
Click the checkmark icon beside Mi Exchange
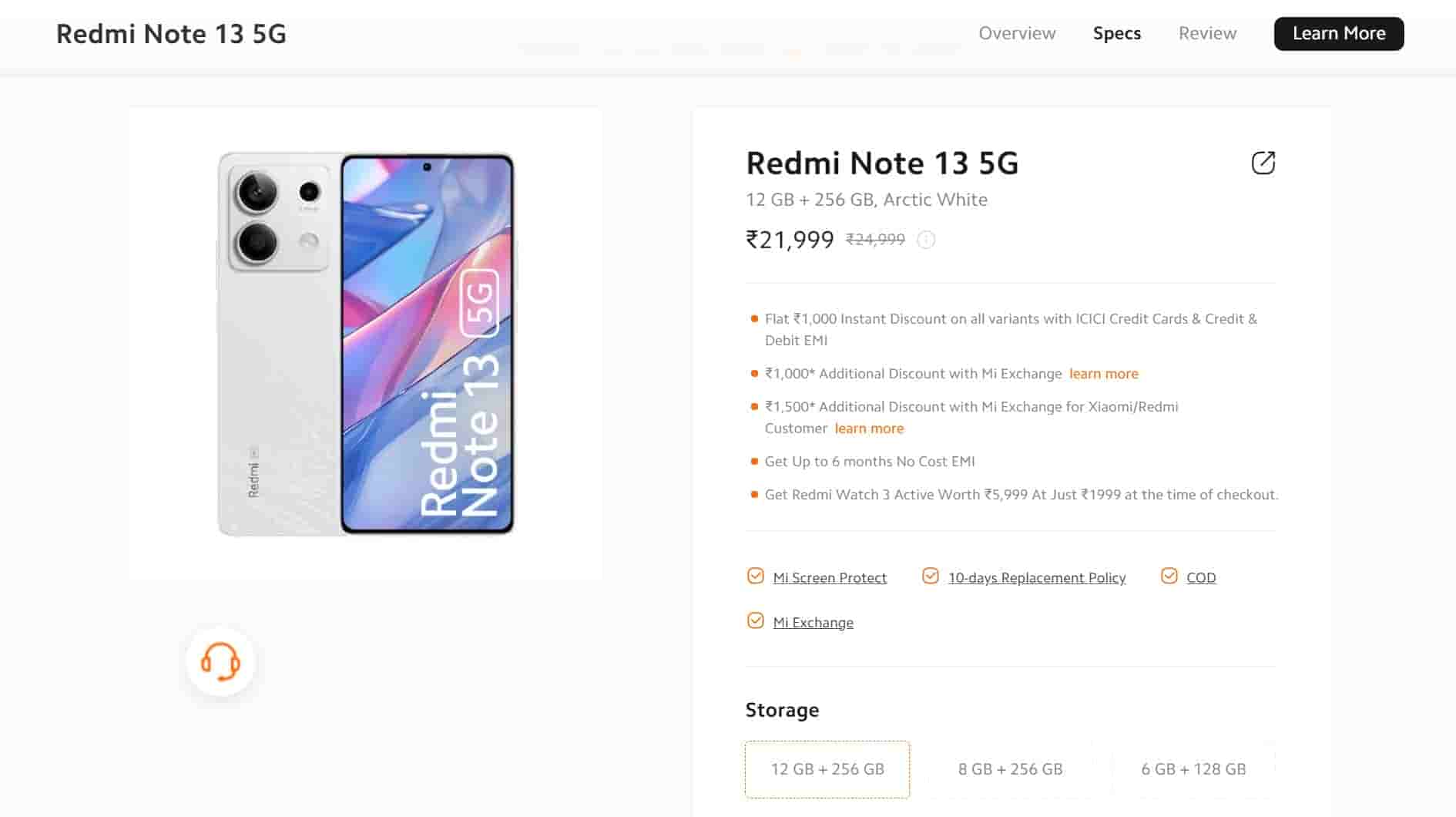tap(755, 620)
